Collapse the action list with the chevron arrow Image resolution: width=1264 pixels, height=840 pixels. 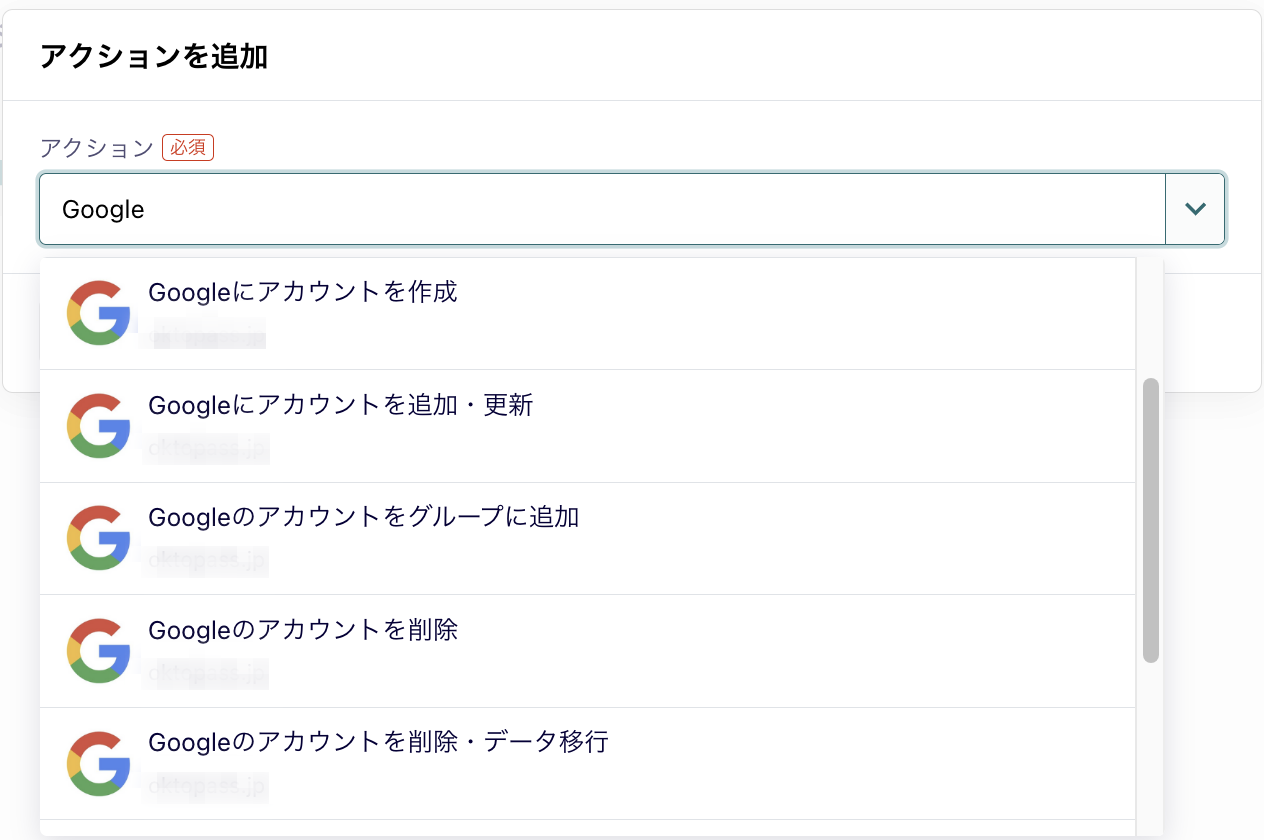click(1194, 209)
